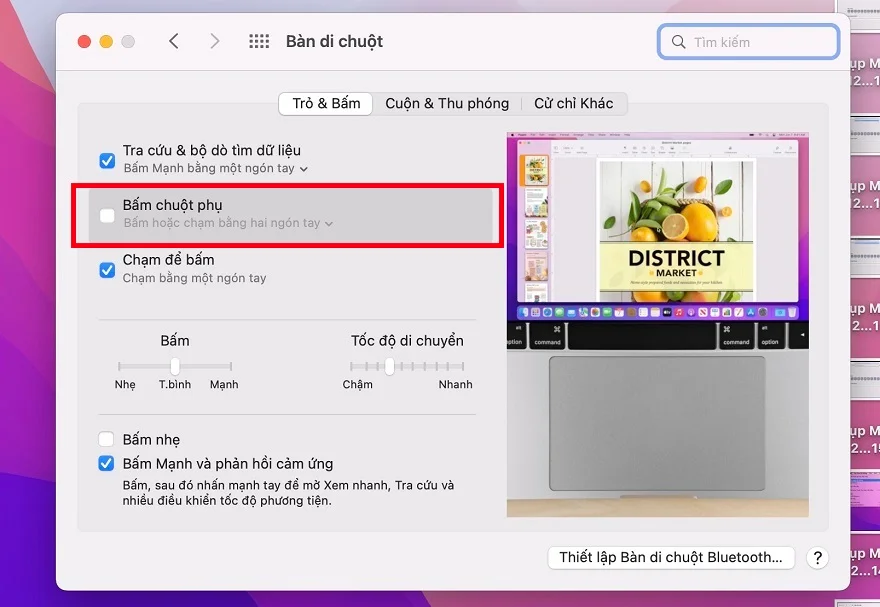This screenshot has width=880, height=607.
Task: Uncheck Chạm để bấm
Action: (107, 268)
